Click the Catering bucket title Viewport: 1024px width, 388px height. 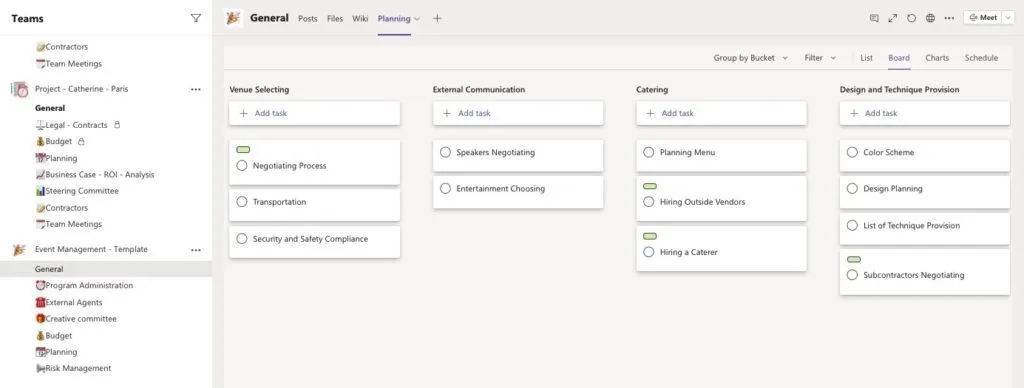pyautogui.click(x=652, y=89)
